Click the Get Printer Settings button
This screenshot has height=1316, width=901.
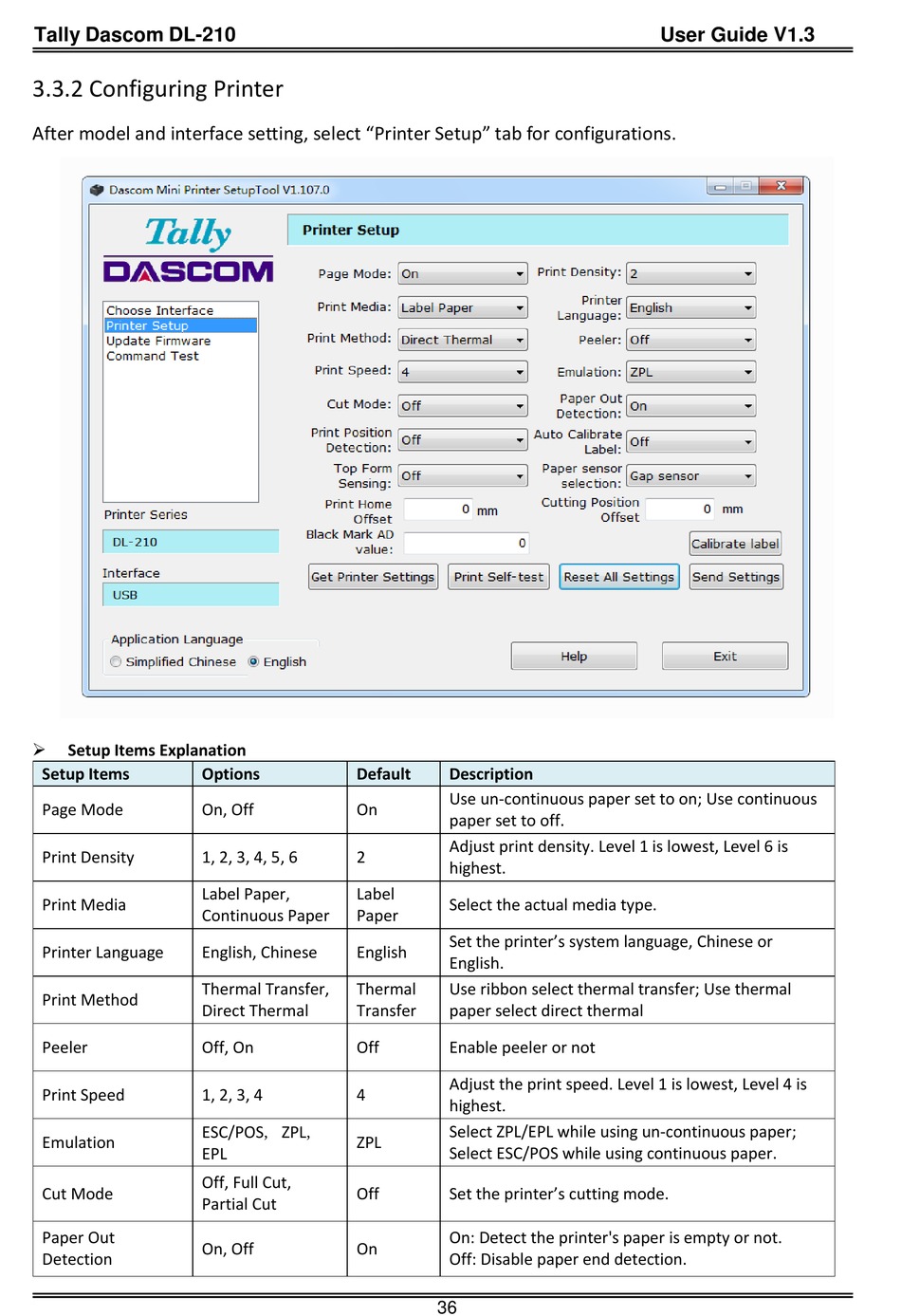(373, 577)
